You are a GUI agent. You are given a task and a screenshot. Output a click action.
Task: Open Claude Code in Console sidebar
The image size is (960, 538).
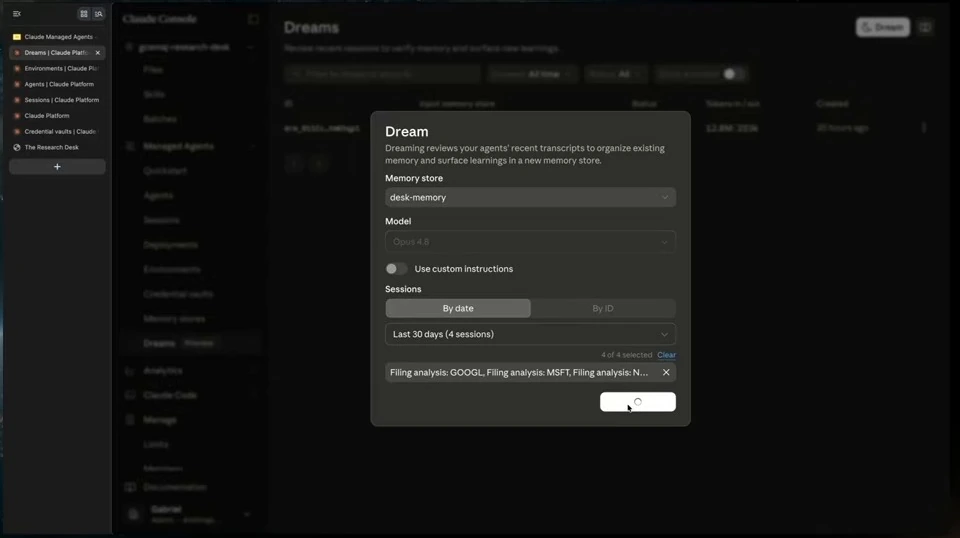click(x=170, y=395)
